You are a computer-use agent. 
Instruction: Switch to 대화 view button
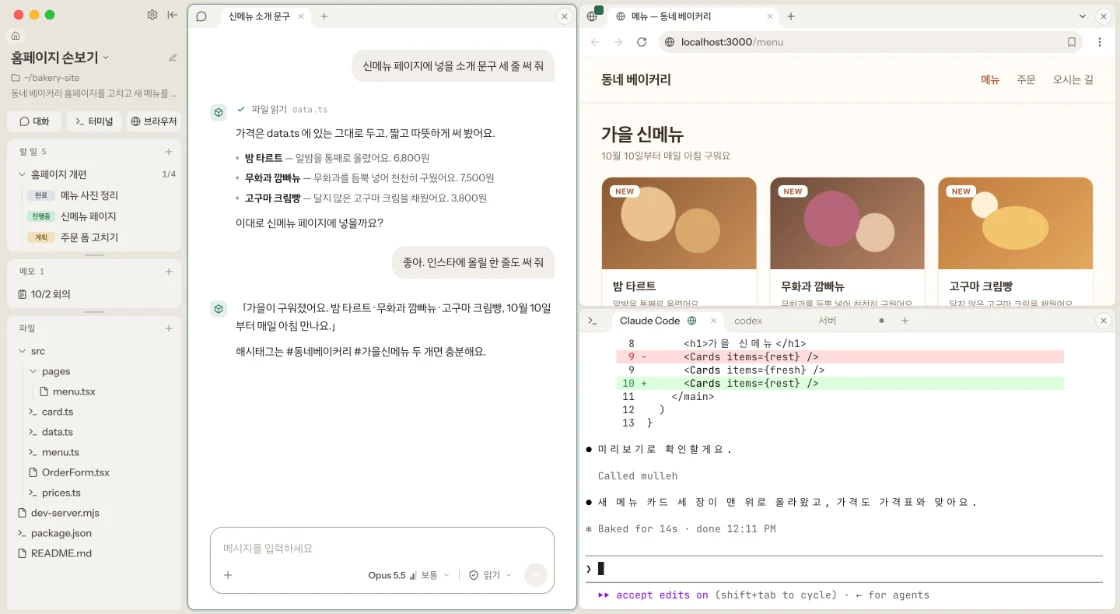pyautogui.click(x=34, y=121)
